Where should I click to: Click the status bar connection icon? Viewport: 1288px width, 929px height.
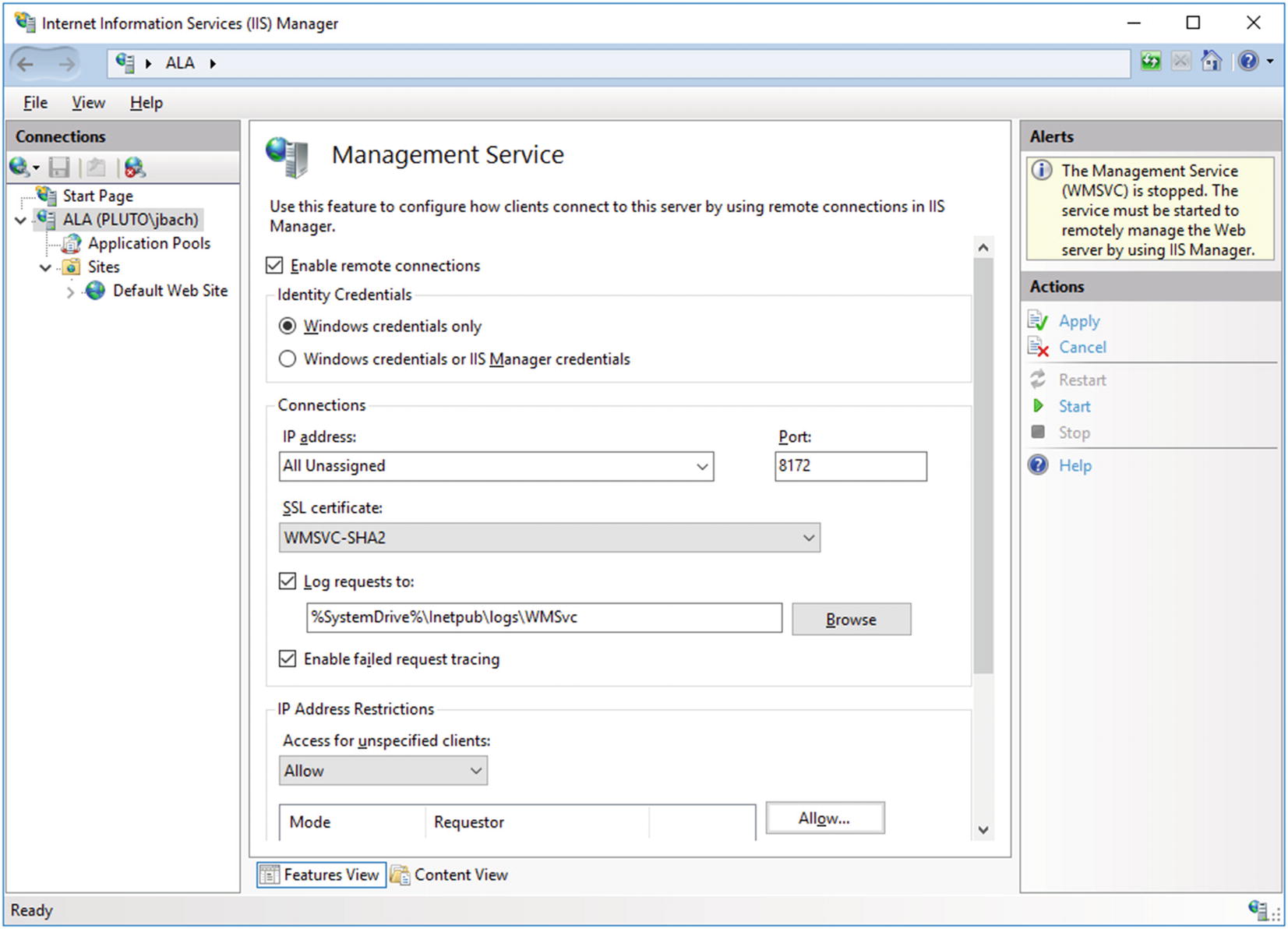click(1257, 910)
